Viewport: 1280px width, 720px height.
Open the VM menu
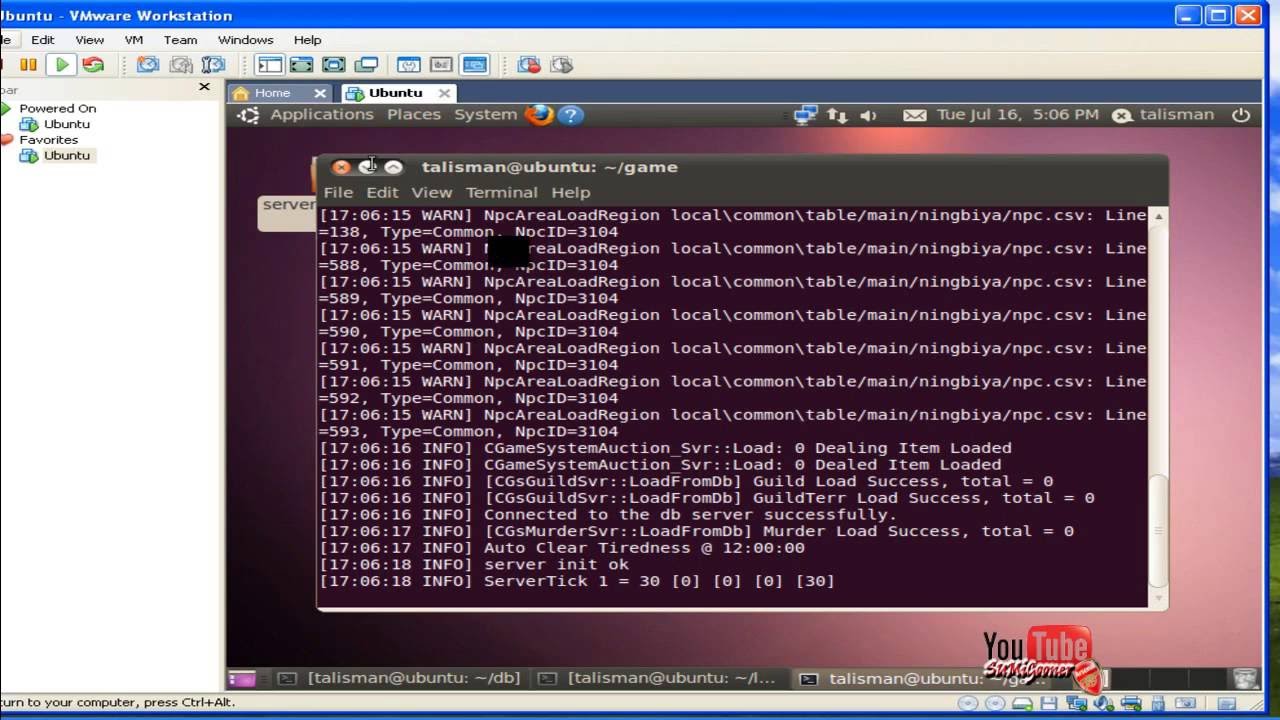[x=134, y=40]
